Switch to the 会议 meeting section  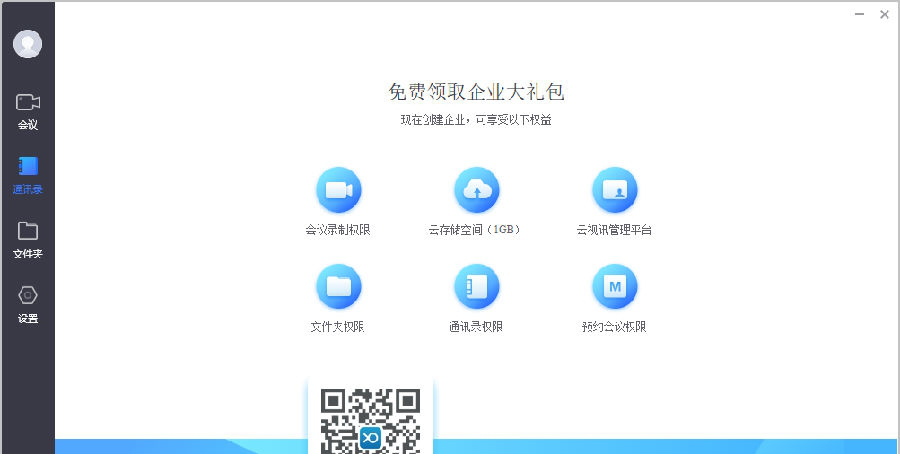point(28,111)
